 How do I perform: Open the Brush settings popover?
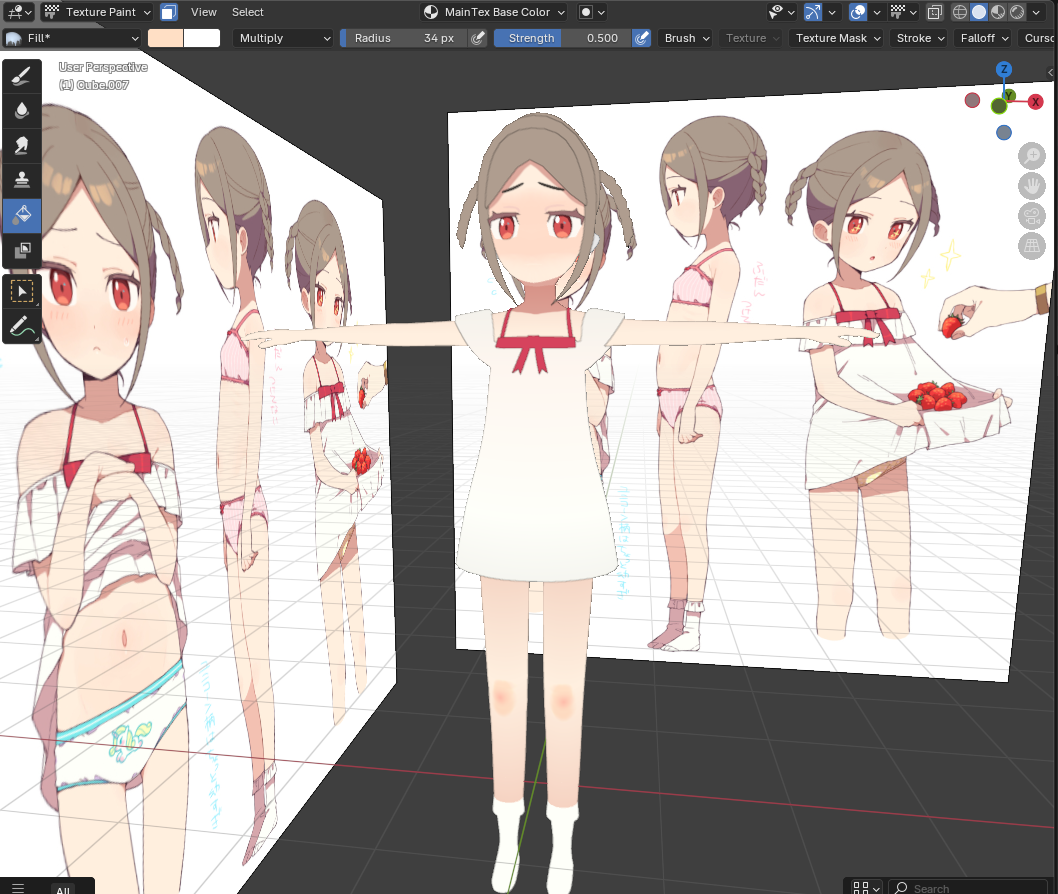[x=686, y=38]
